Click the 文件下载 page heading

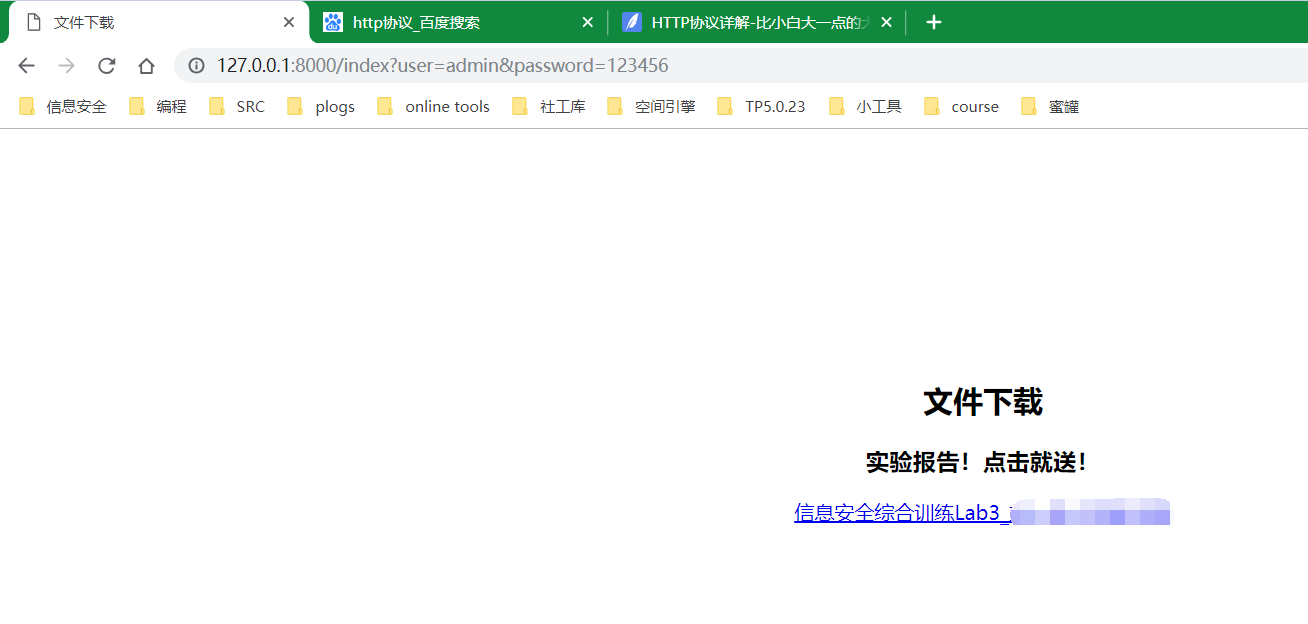983,402
